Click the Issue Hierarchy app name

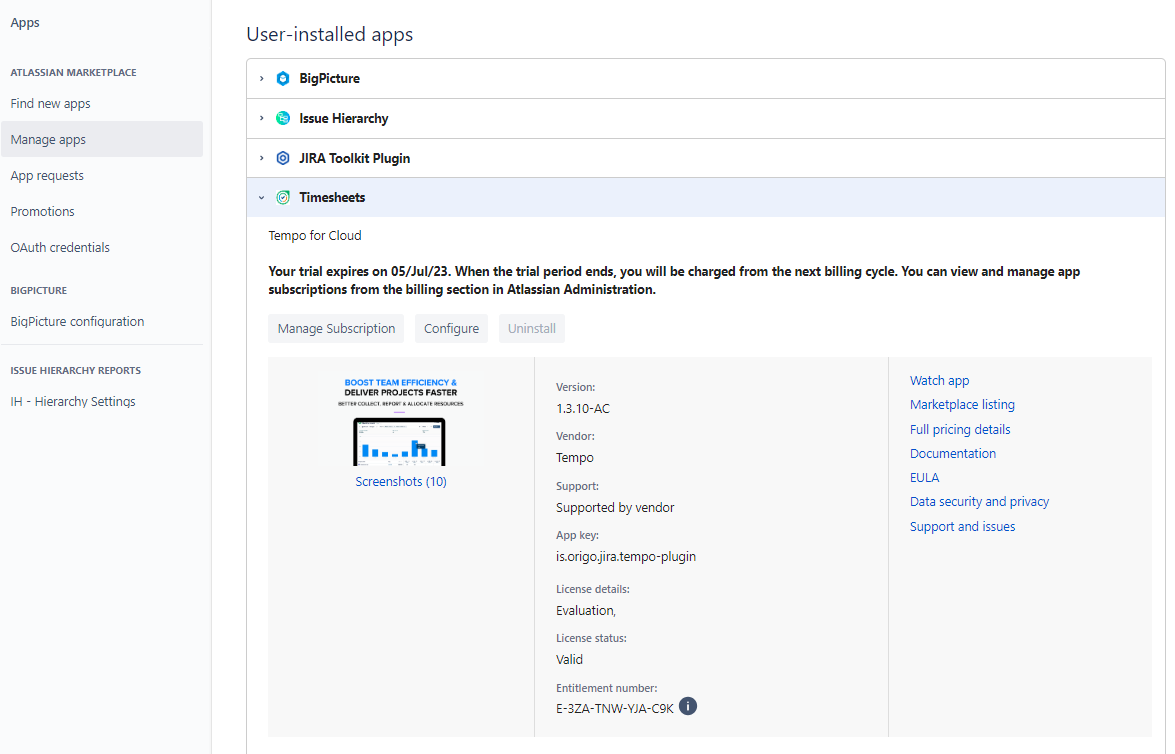point(343,118)
